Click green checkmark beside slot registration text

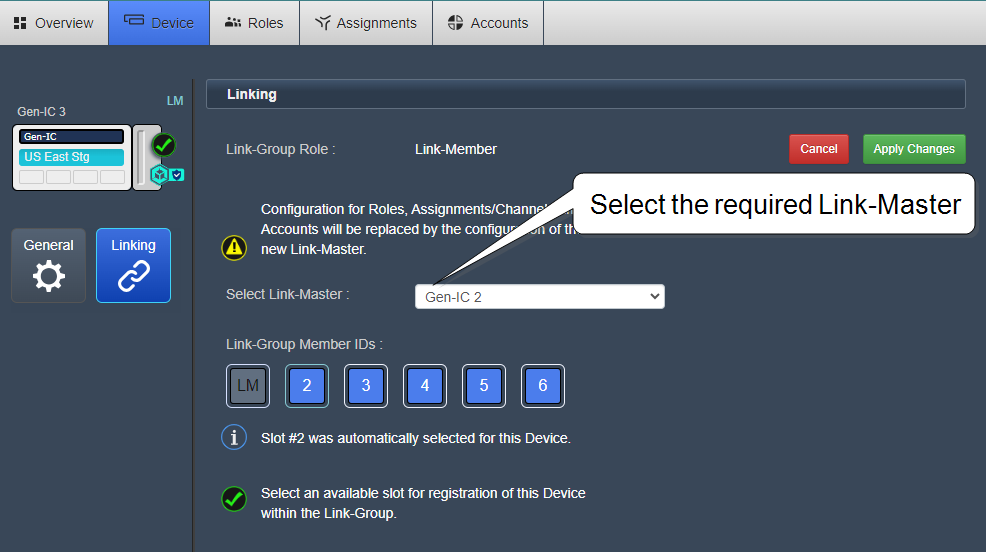(234, 499)
